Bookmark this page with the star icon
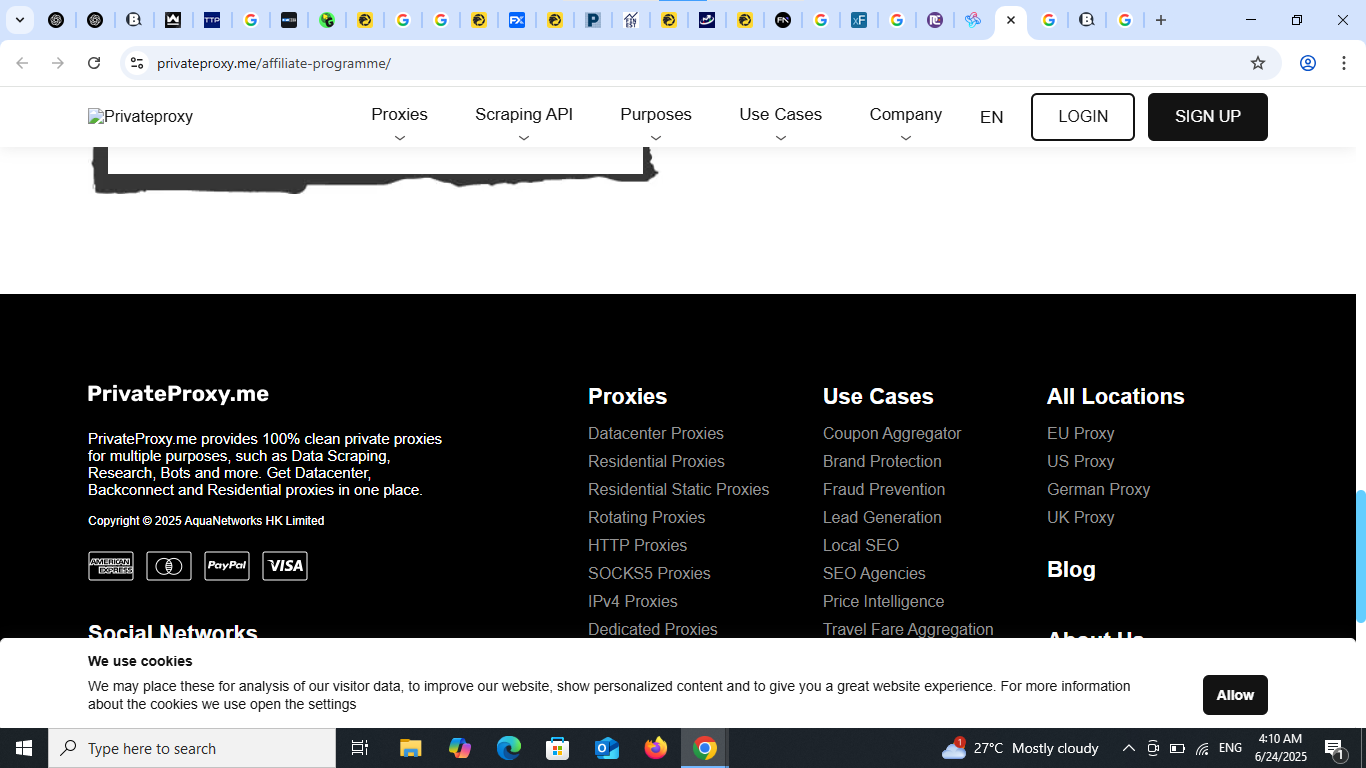Viewport: 1366px width, 768px height. coord(1258,63)
